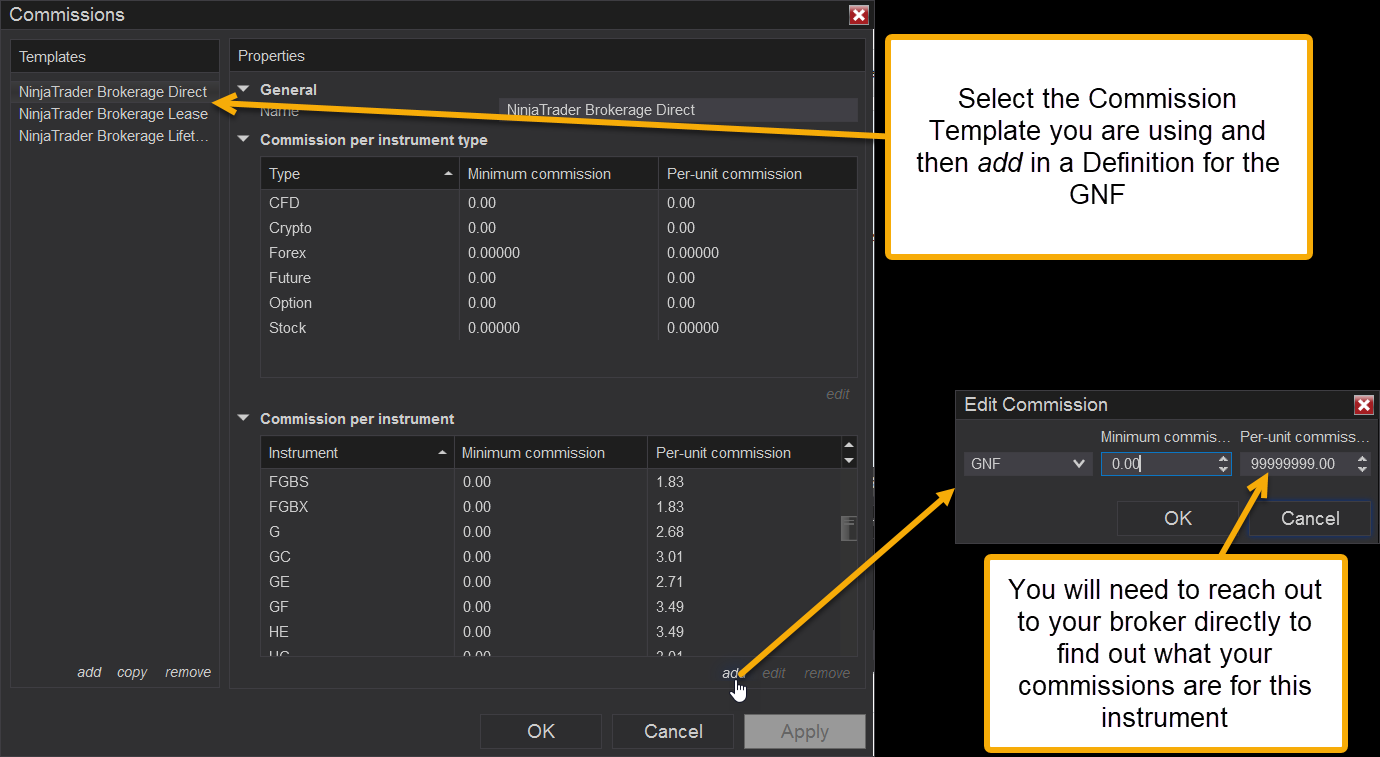
Task: Close the Commissions window
Action: [858, 15]
